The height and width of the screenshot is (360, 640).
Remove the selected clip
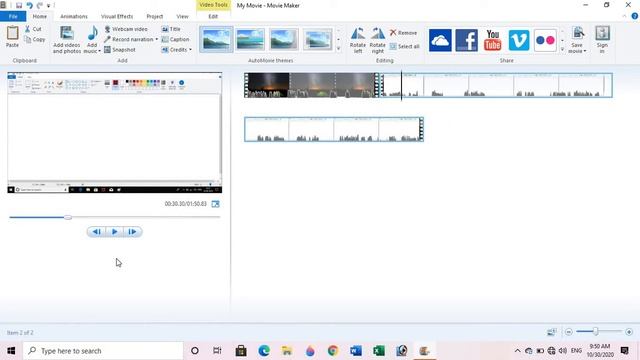[x=403, y=33]
